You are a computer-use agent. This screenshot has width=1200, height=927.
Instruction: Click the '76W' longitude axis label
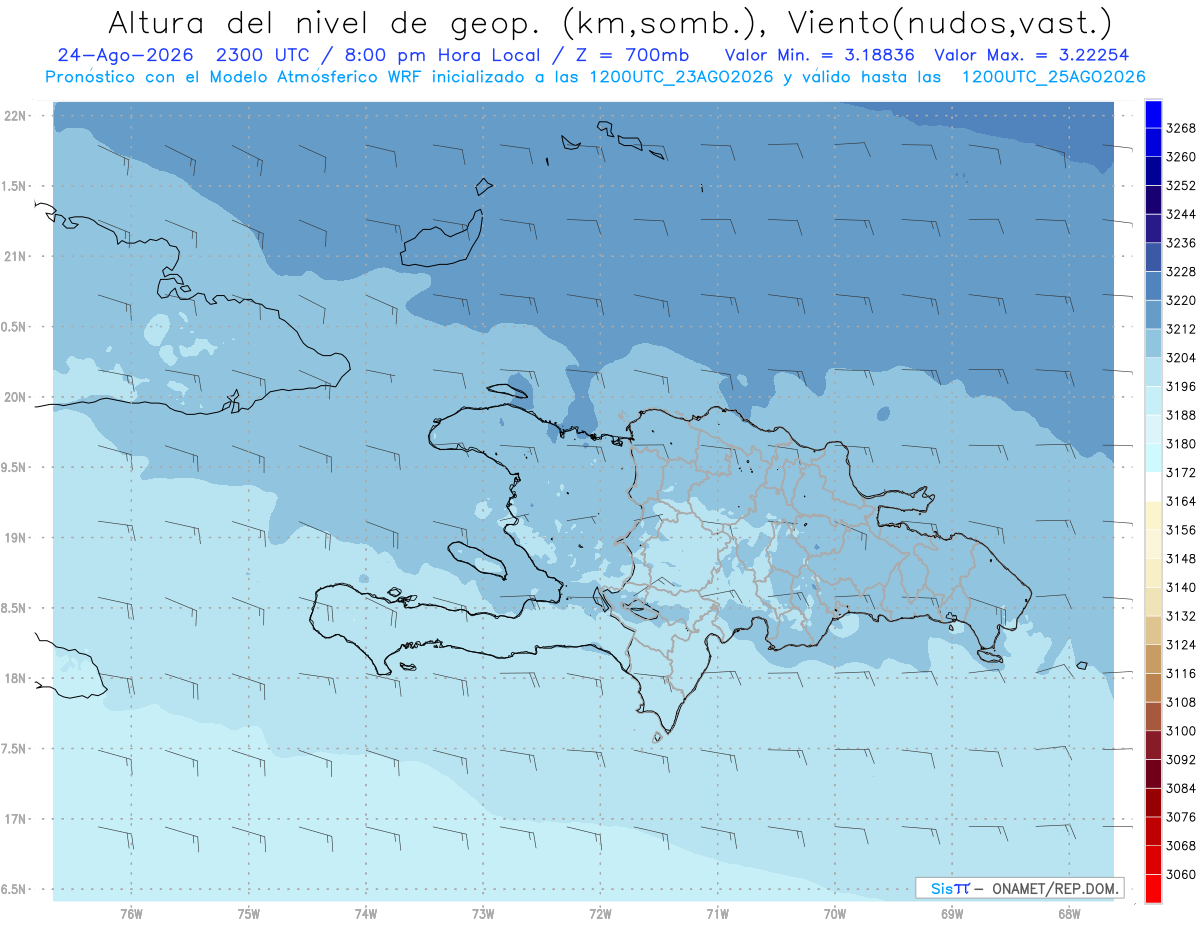131,913
